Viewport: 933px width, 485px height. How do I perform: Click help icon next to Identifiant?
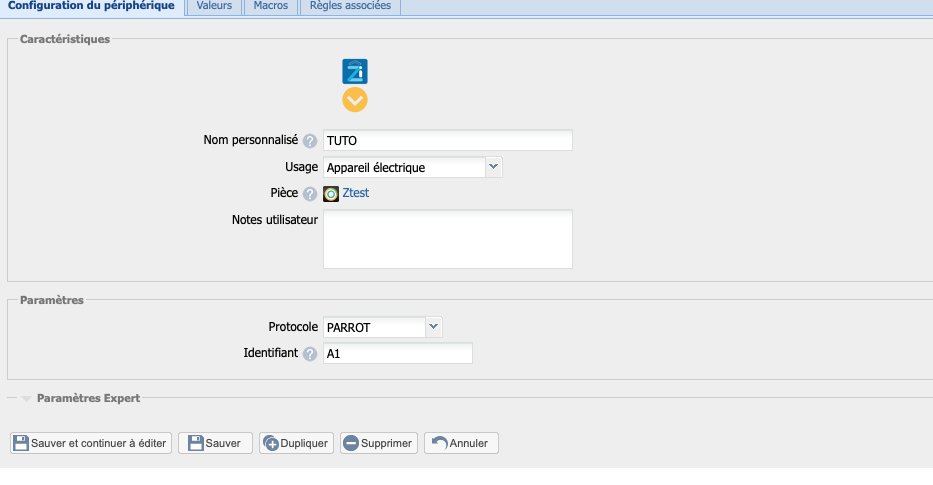310,354
